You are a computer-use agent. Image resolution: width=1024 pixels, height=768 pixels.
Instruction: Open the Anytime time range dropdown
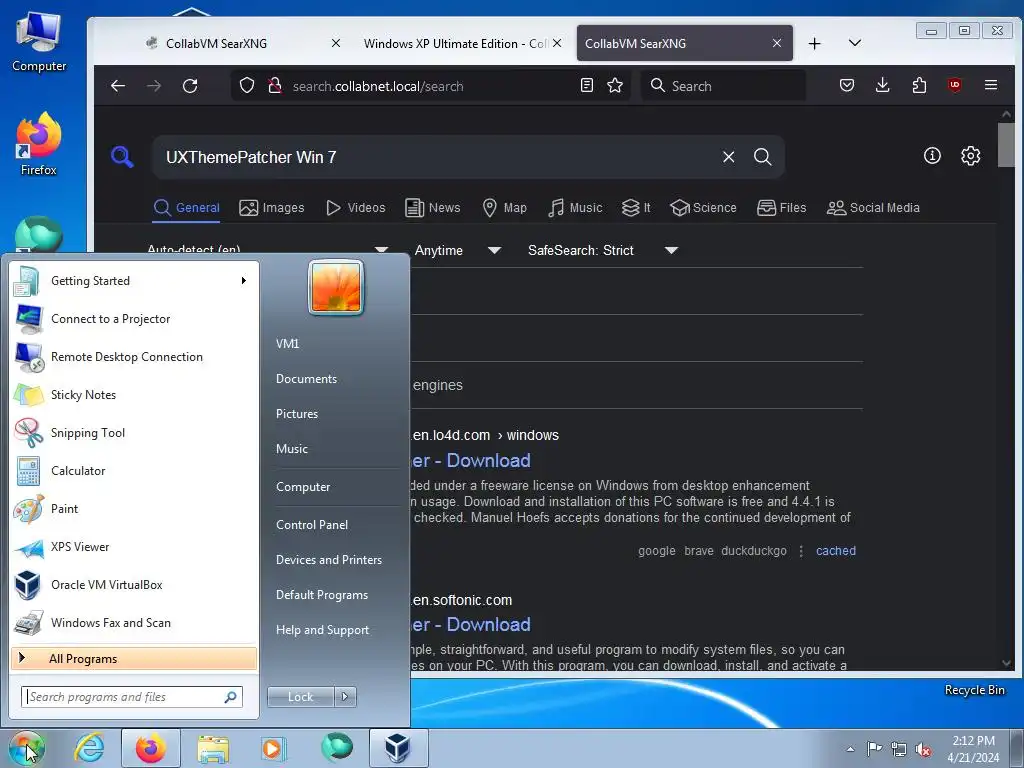458,250
